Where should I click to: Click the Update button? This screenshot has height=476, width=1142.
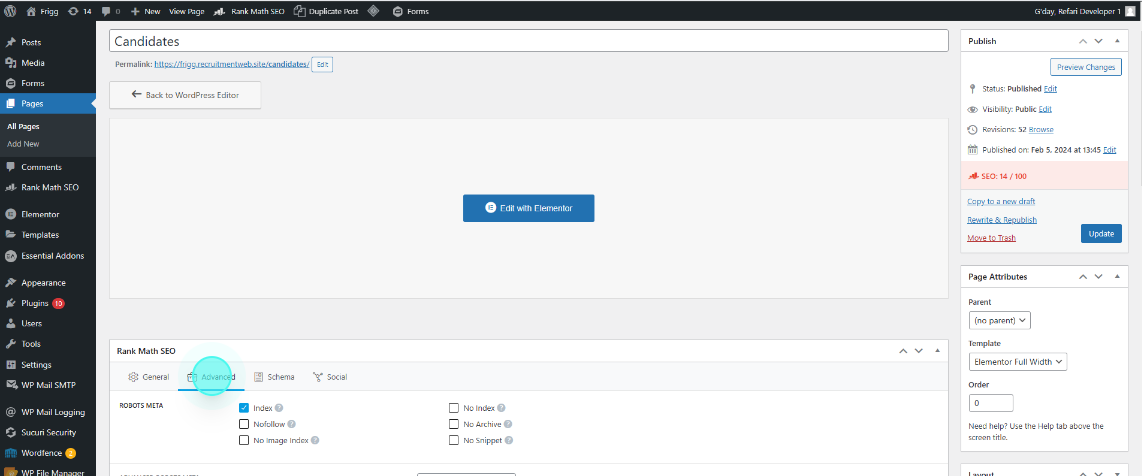tap(1101, 234)
